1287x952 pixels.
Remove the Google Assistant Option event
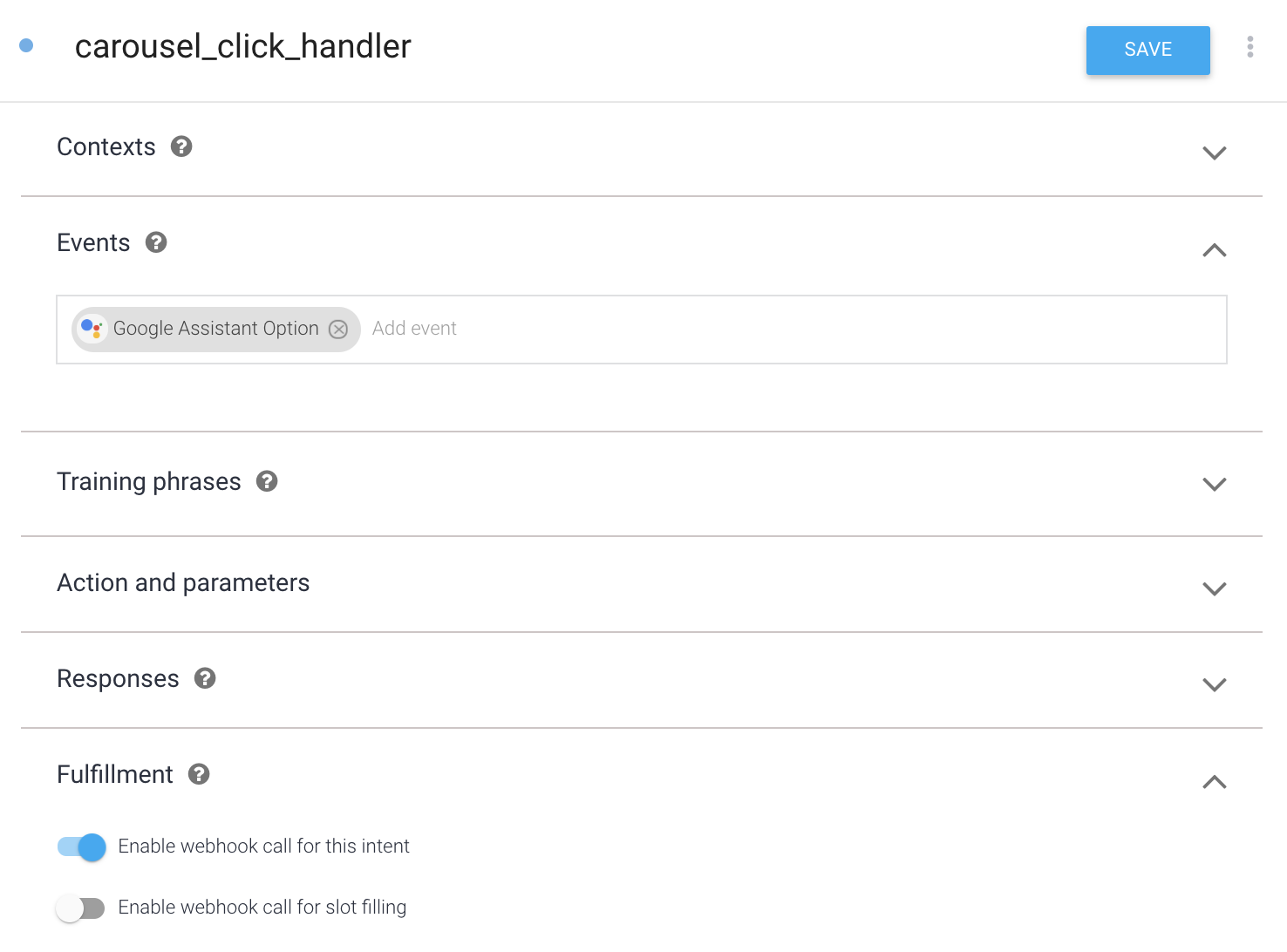point(338,330)
